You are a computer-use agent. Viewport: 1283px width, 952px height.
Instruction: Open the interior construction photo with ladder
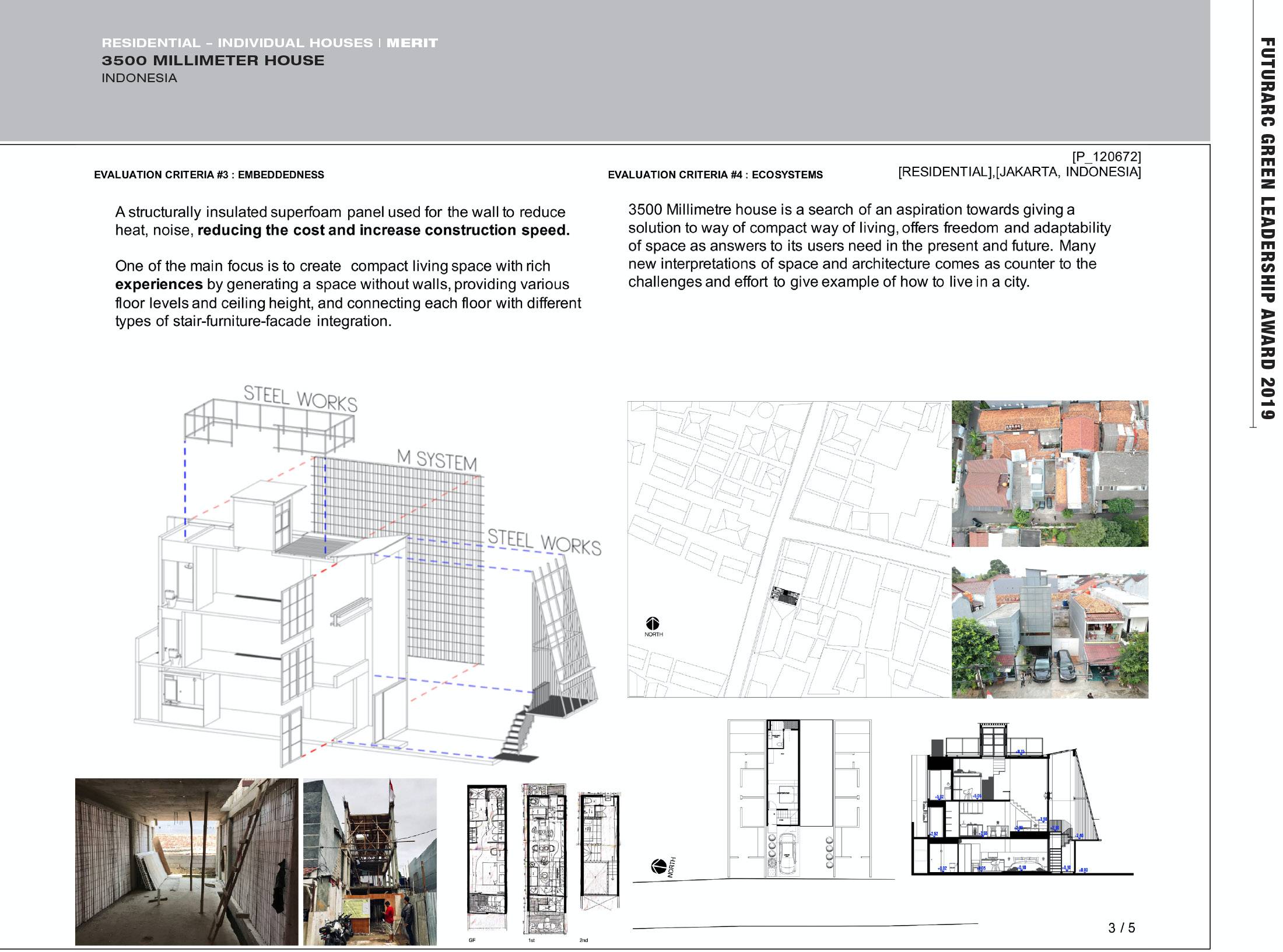[187, 862]
